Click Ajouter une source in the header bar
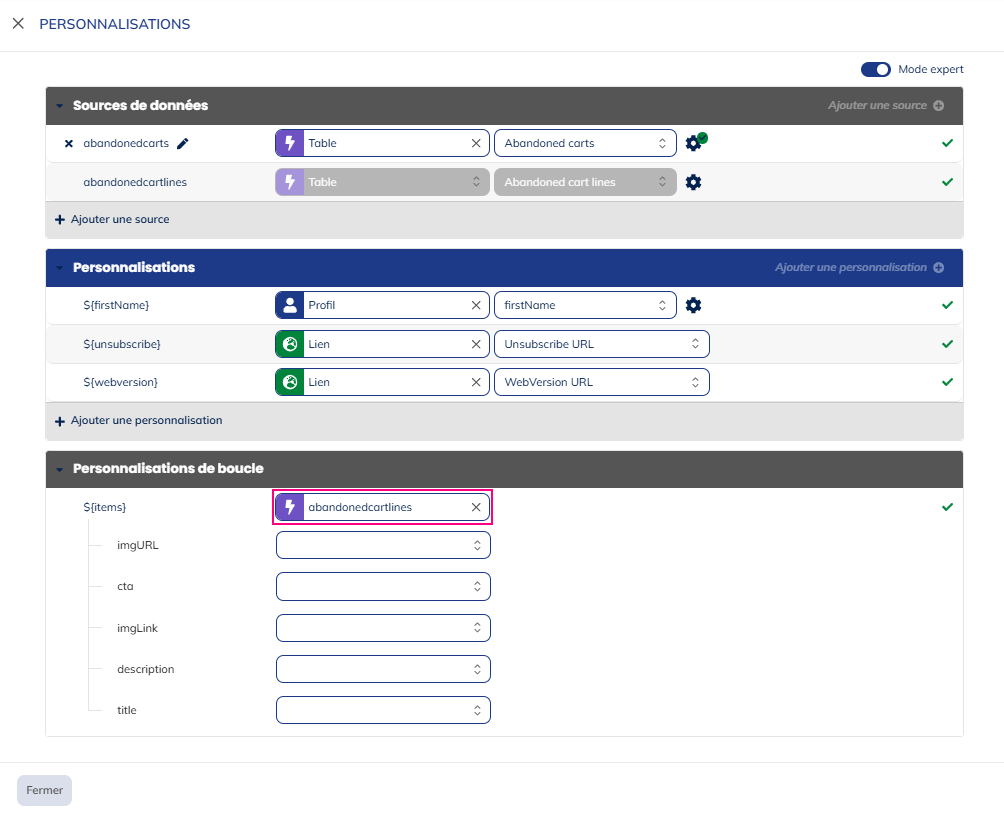This screenshot has width=1004, height=814. pos(885,106)
